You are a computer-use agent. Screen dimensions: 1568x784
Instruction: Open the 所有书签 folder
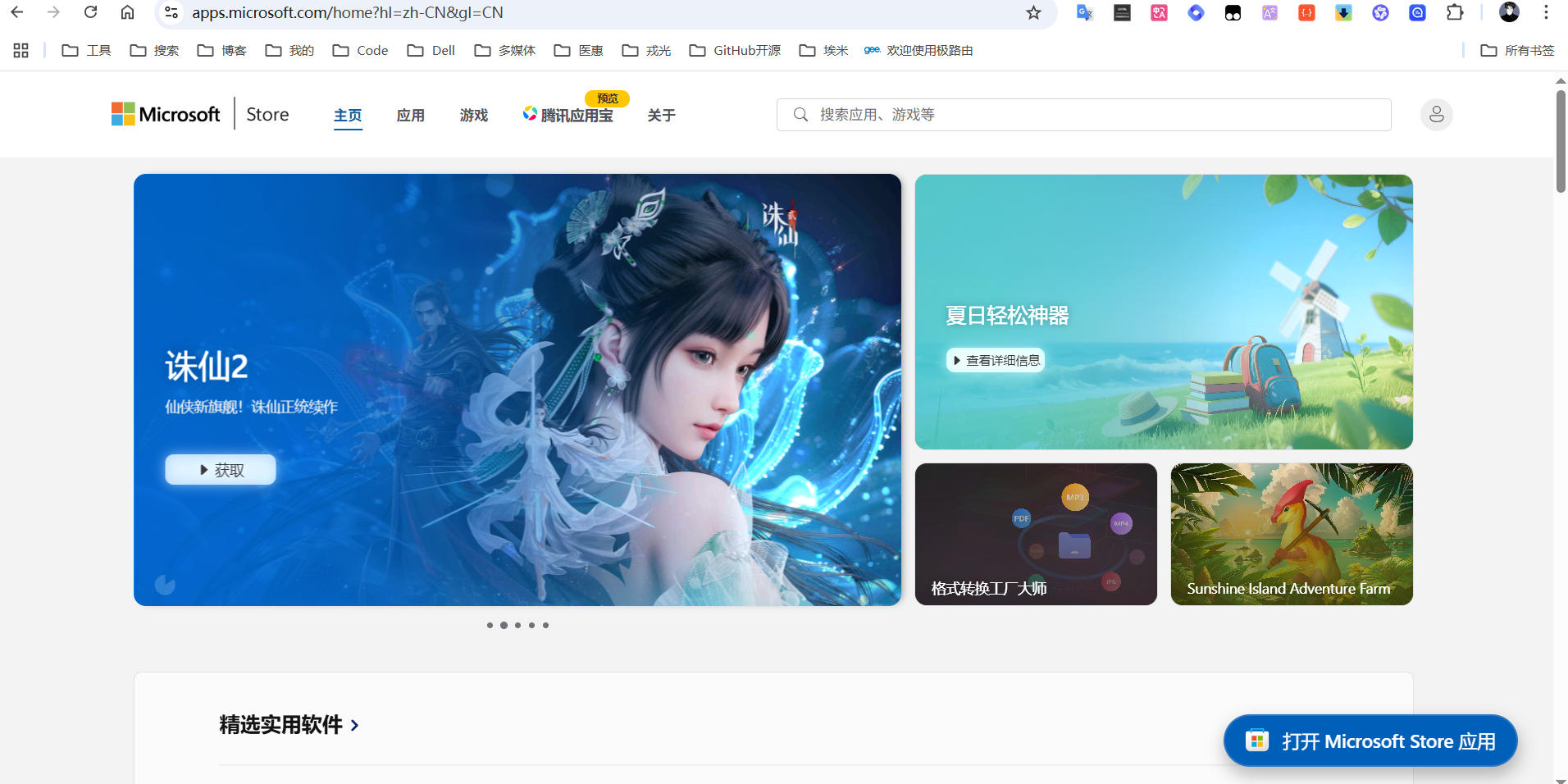click(1517, 50)
